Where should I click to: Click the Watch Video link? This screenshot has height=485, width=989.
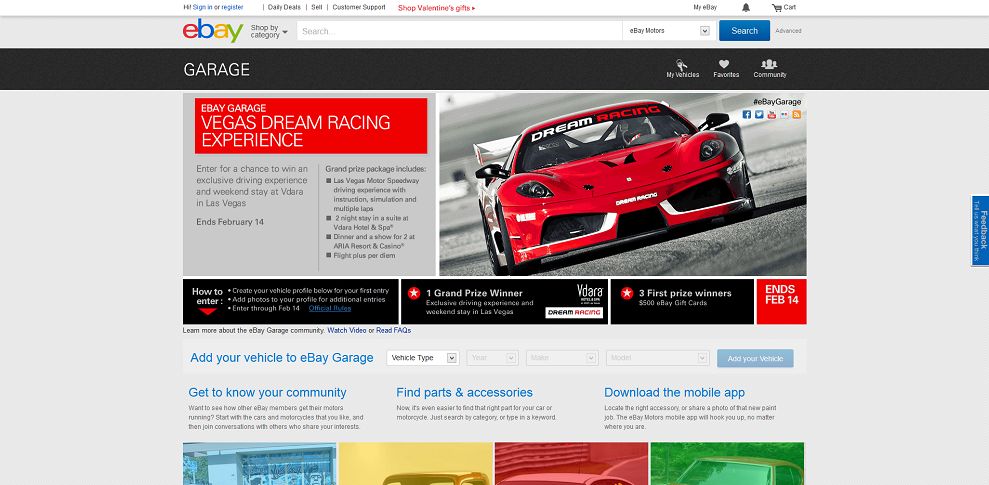pyautogui.click(x=347, y=330)
